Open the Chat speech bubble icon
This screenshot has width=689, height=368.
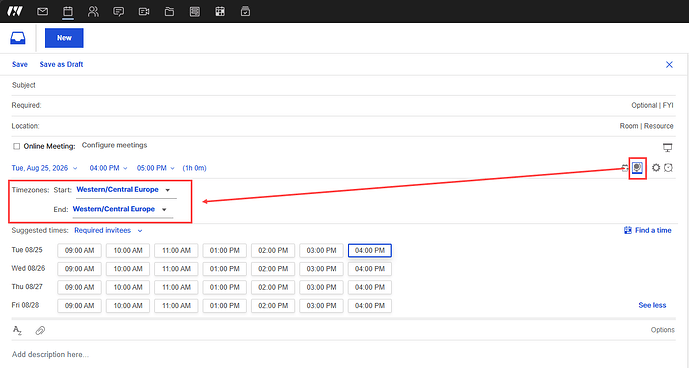pos(118,11)
